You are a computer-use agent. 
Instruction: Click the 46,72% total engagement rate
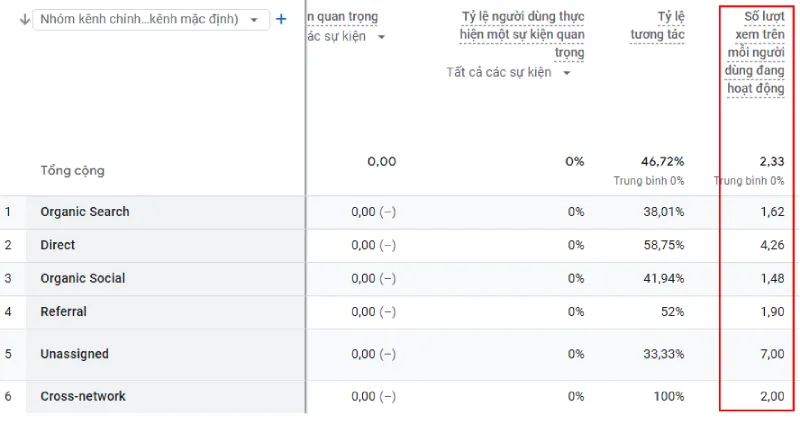pyautogui.click(x=663, y=162)
